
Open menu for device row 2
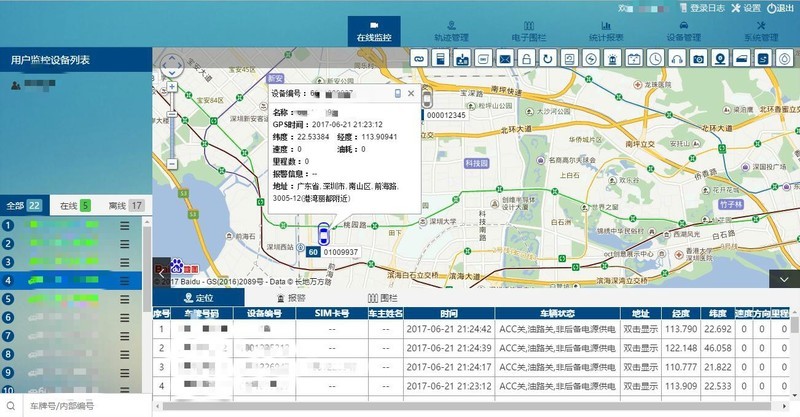click(x=124, y=243)
